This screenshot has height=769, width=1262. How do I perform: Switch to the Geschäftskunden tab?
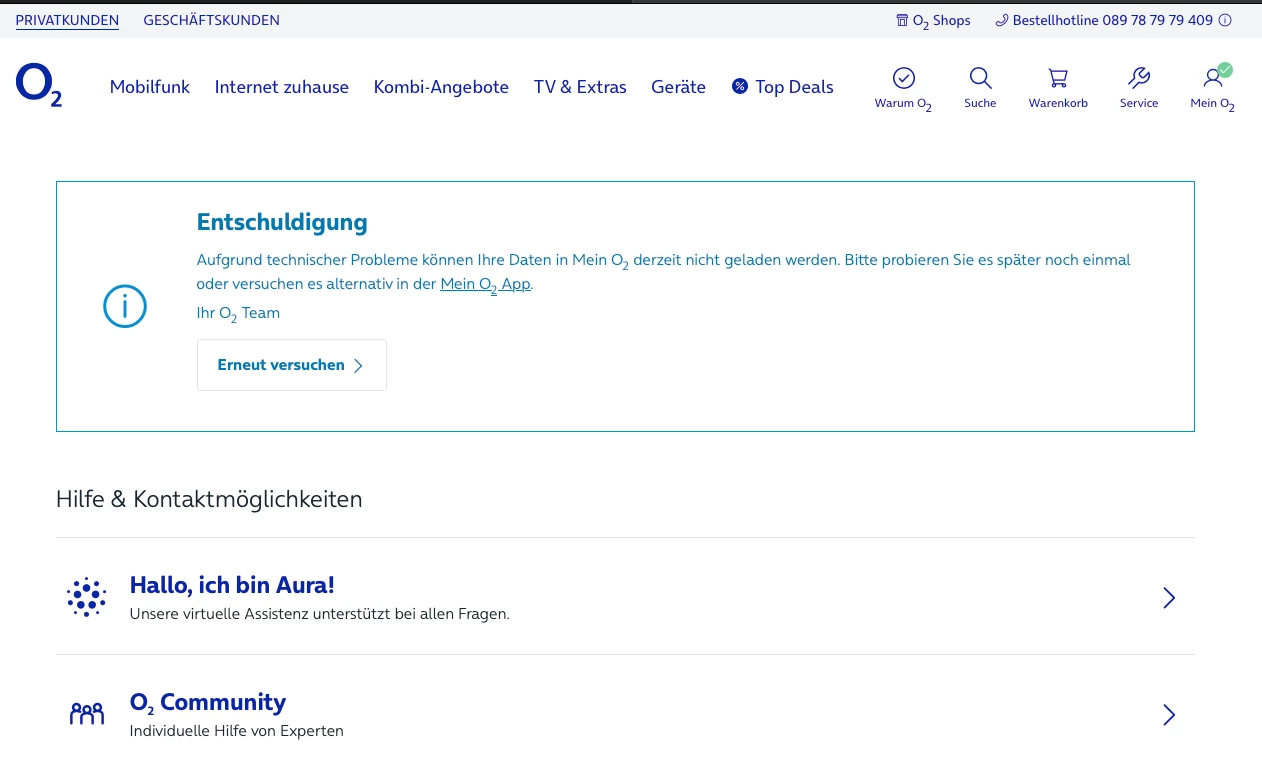click(212, 20)
